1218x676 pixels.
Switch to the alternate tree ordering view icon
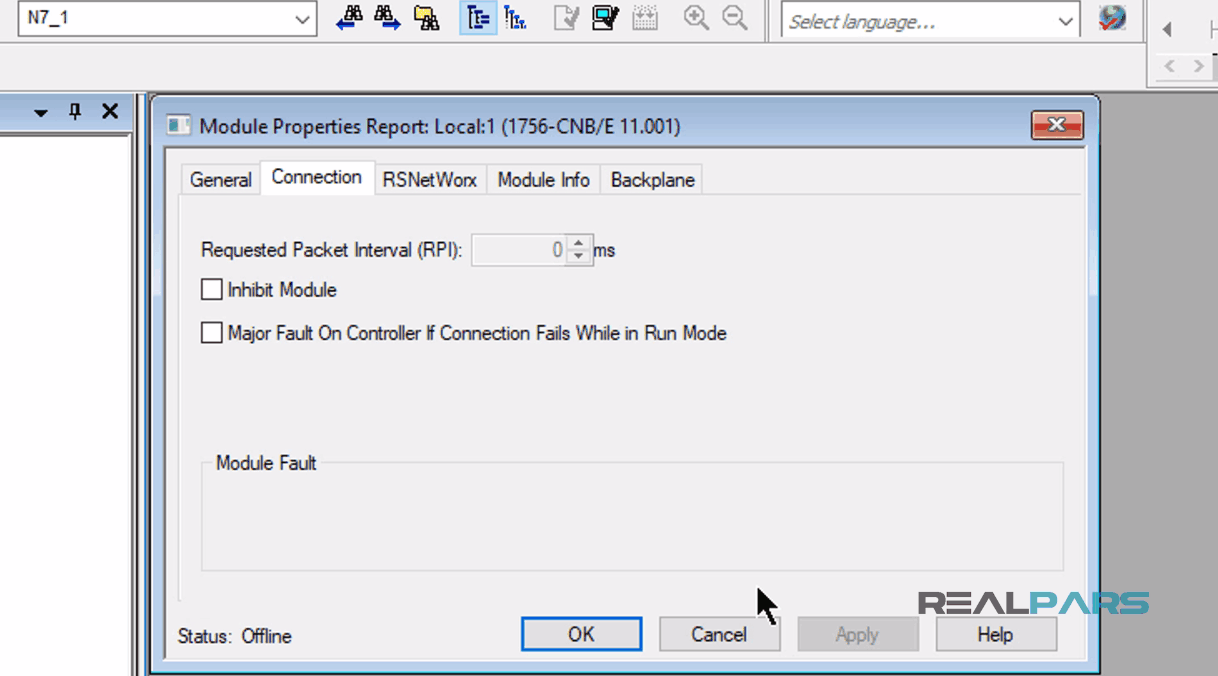coord(515,18)
